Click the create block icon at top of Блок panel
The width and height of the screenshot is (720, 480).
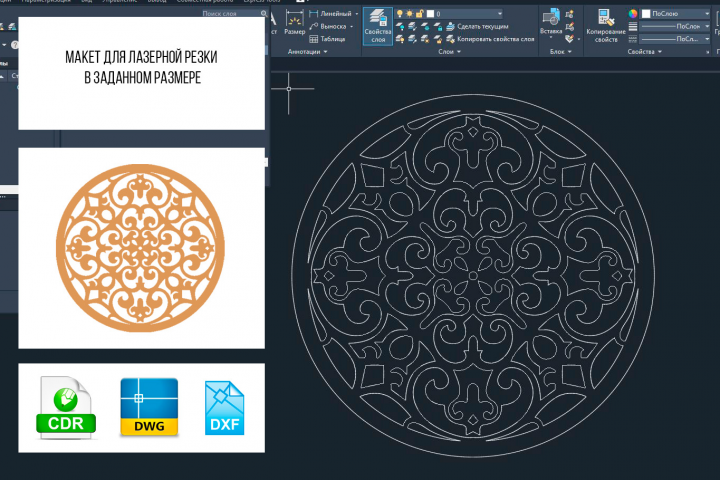[569, 14]
